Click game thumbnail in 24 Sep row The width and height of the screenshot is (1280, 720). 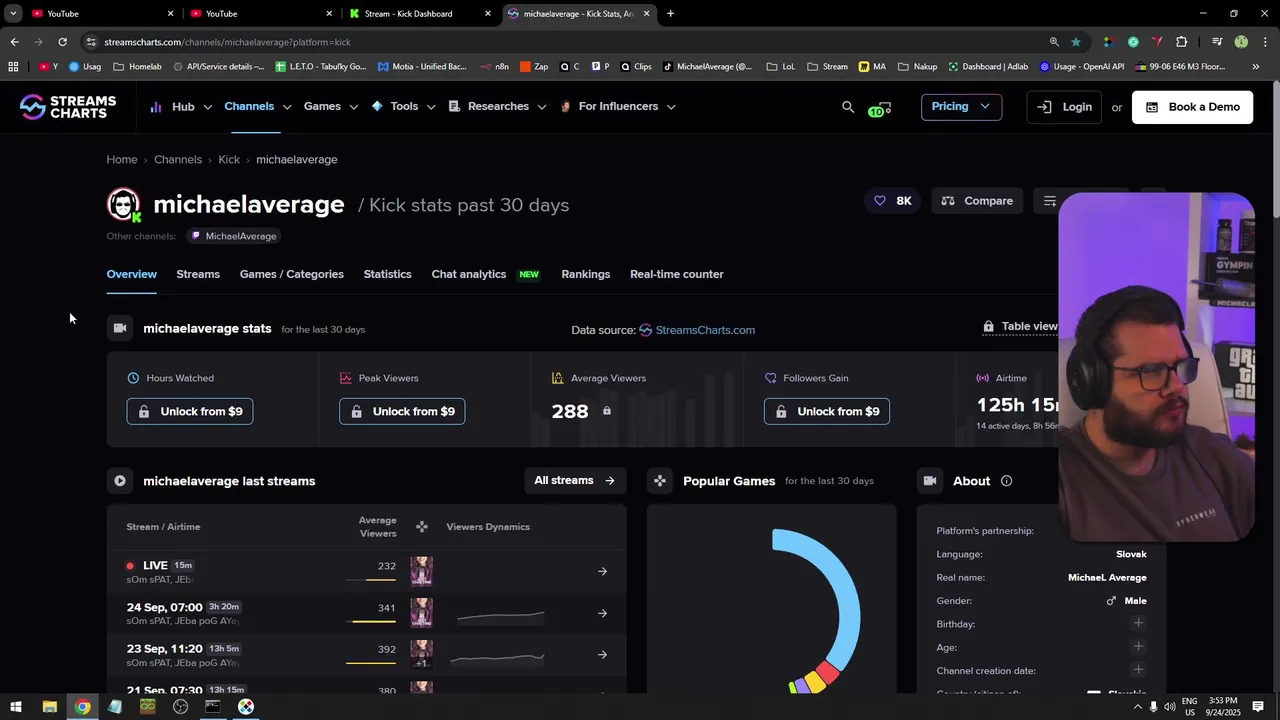pos(421,613)
